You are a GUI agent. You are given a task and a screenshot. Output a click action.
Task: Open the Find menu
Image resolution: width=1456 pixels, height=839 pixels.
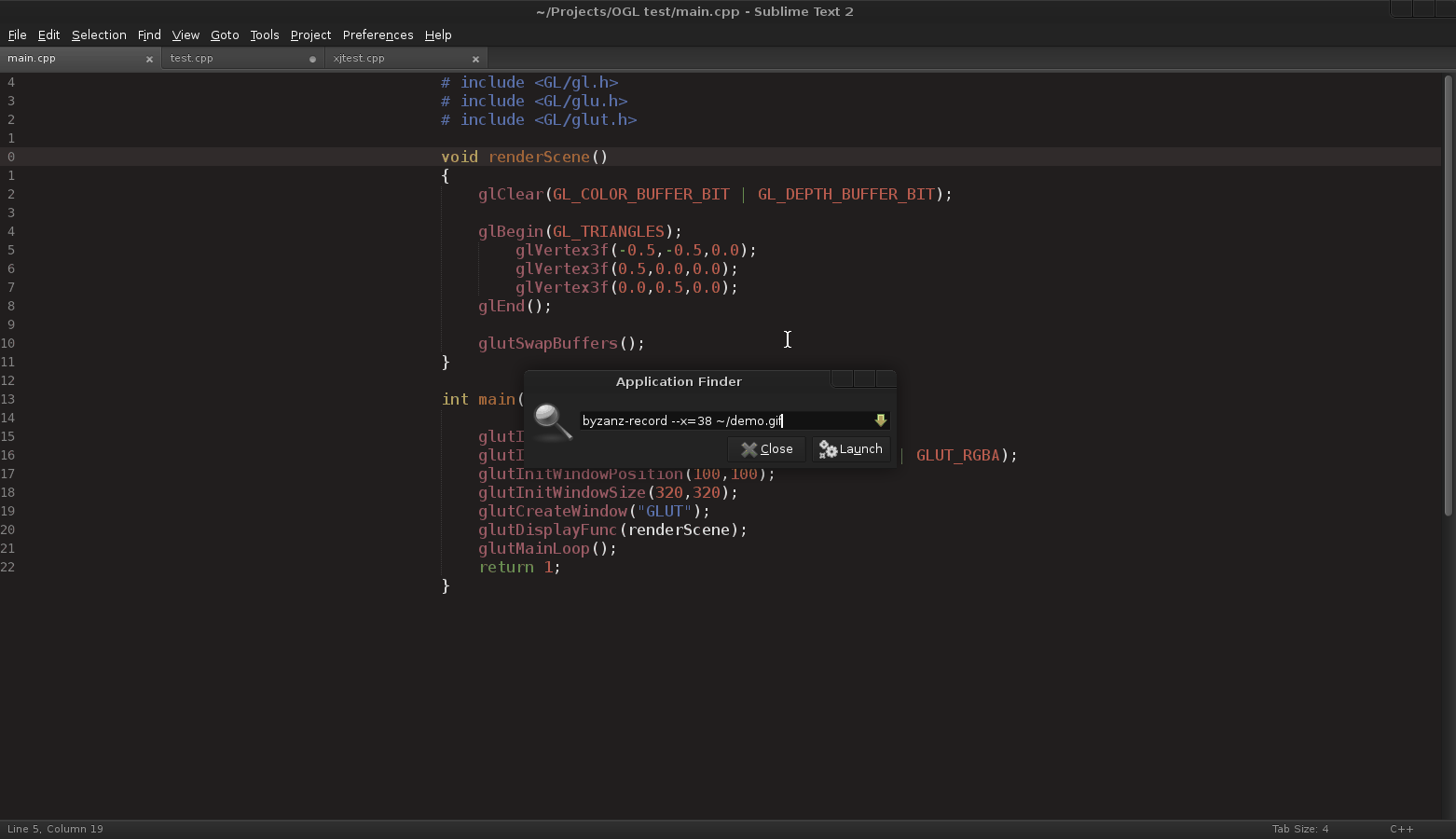(149, 34)
